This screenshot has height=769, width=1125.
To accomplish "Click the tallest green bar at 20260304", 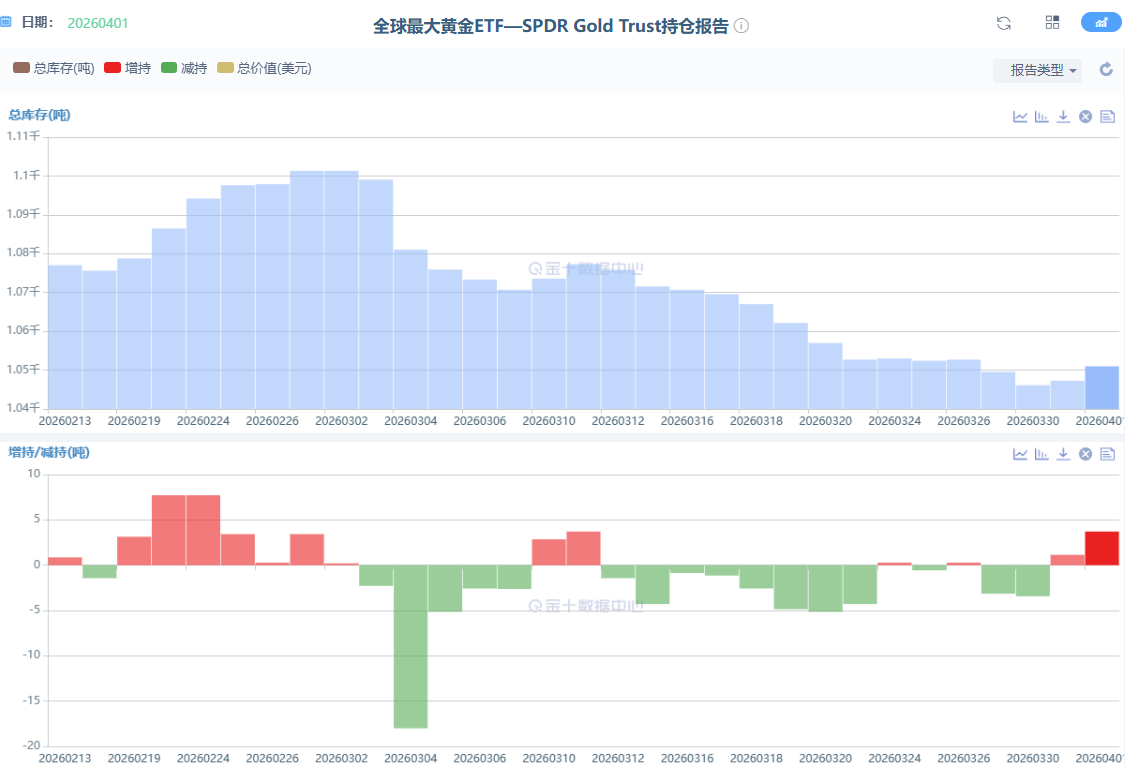I will click(x=410, y=646).
